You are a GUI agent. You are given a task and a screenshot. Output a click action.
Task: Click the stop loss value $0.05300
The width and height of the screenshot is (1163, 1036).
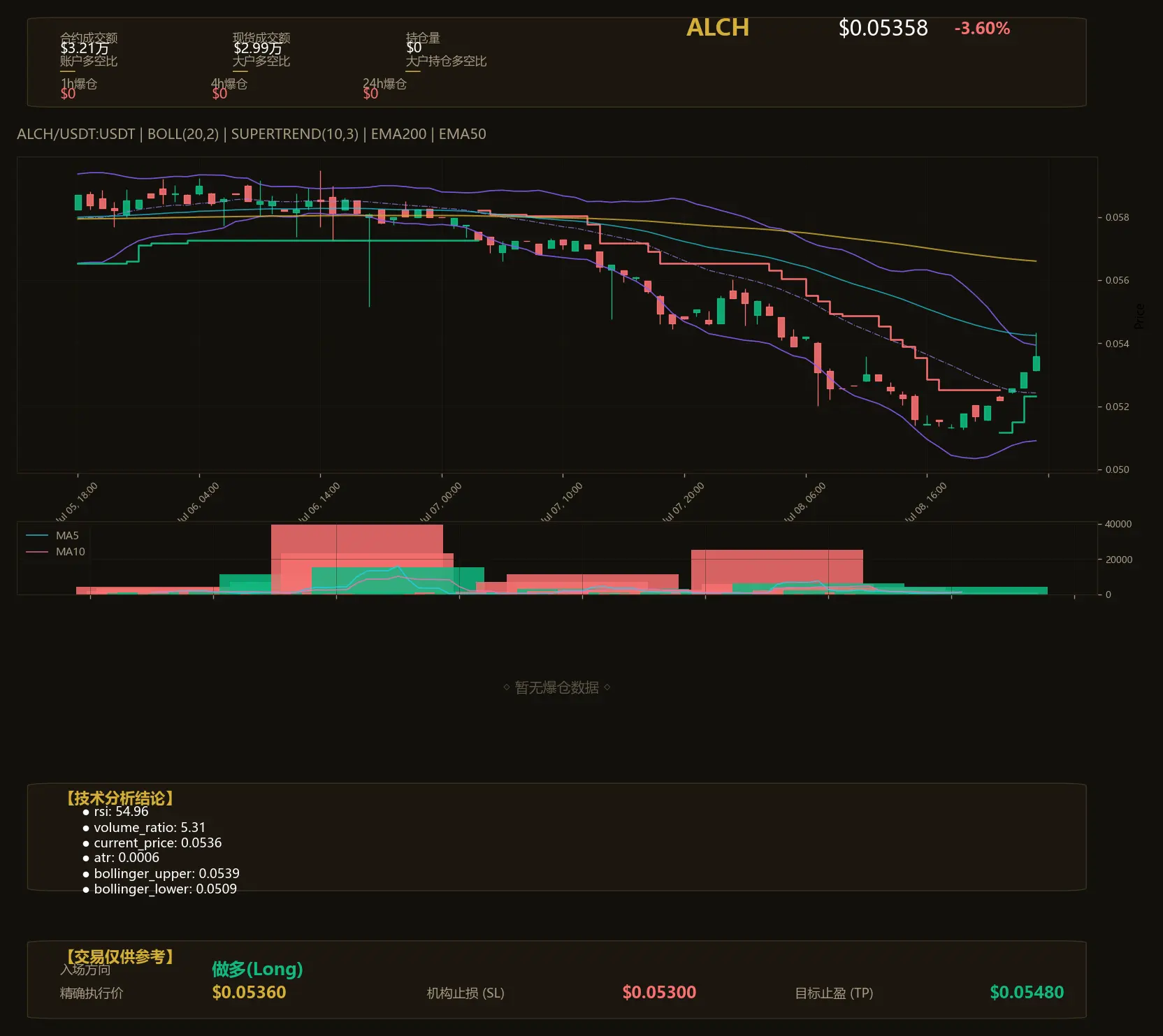pyautogui.click(x=659, y=993)
